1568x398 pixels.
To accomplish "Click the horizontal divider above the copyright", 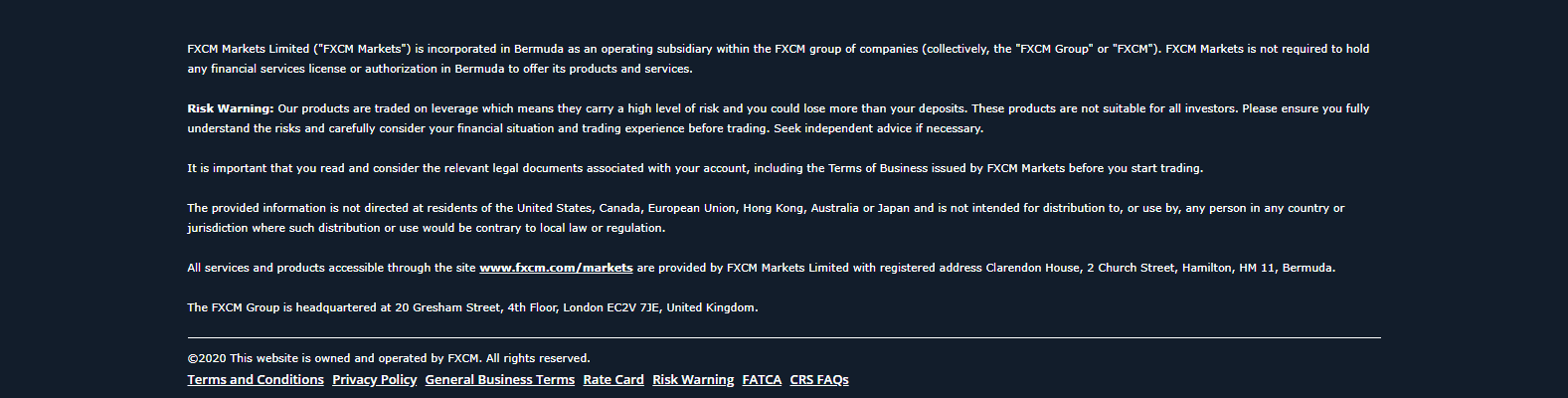I will [784, 338].
